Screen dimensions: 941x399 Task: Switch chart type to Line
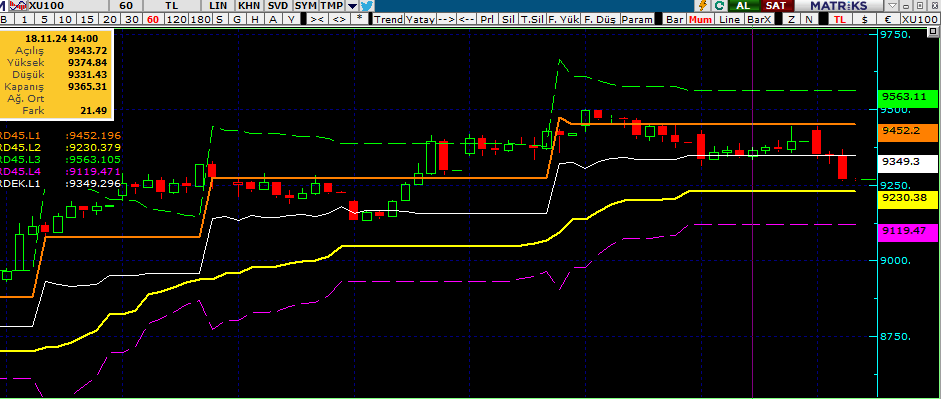point(729,19)
